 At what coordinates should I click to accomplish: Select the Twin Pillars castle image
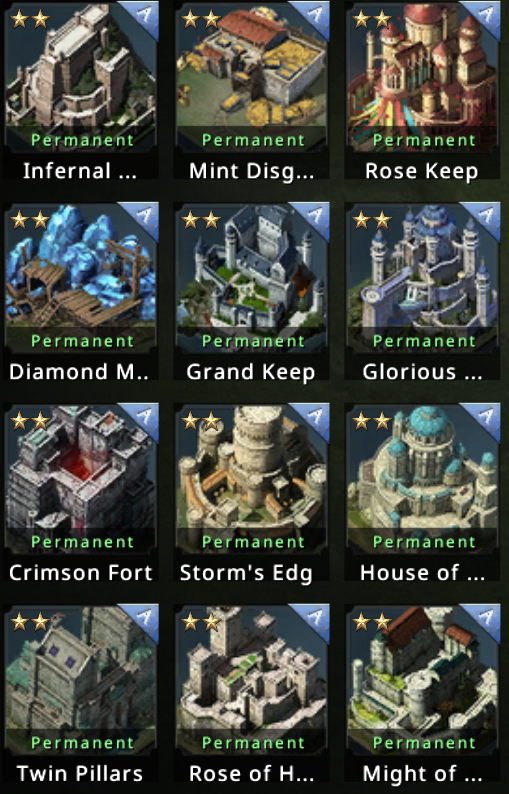click(x=81, y=679)
